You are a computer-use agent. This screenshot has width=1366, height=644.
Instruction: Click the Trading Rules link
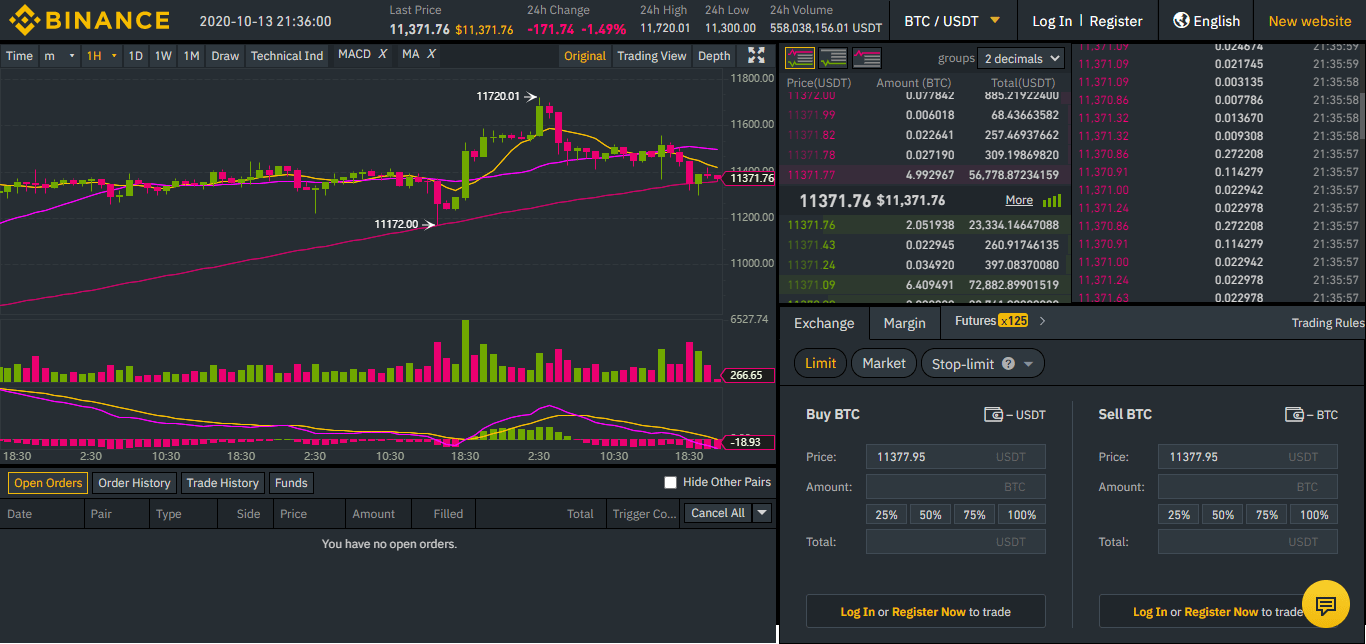[1328, 323]
